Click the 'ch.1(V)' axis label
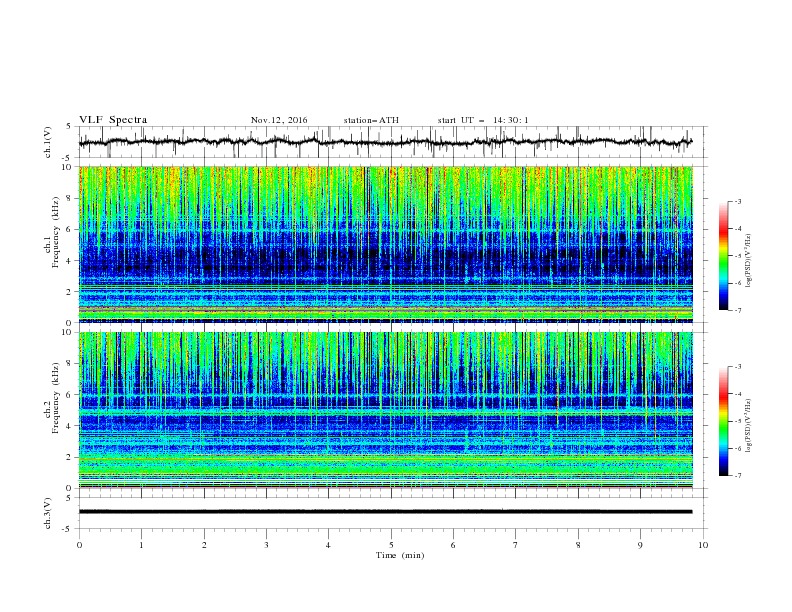The width and height of the screenshot is (792, 612). [x=48, y=142]
